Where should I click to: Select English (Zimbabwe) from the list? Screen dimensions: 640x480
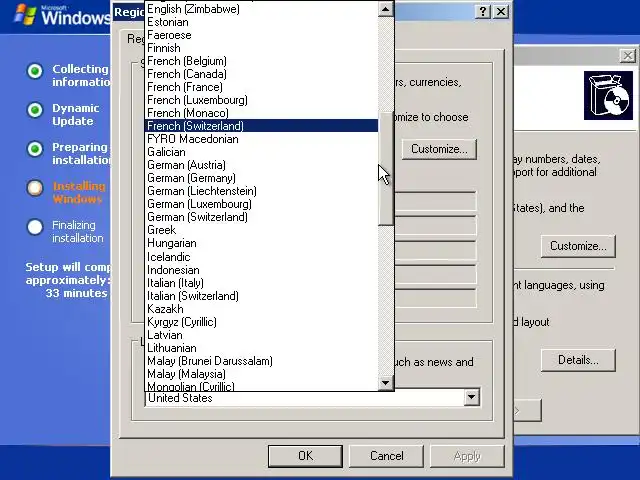click(x=261, y=9)
